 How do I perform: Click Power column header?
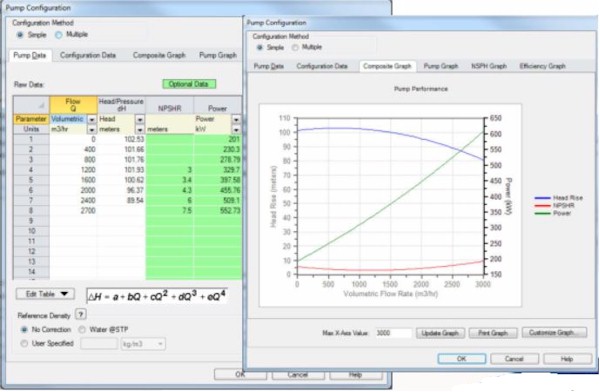click(218, 105)
